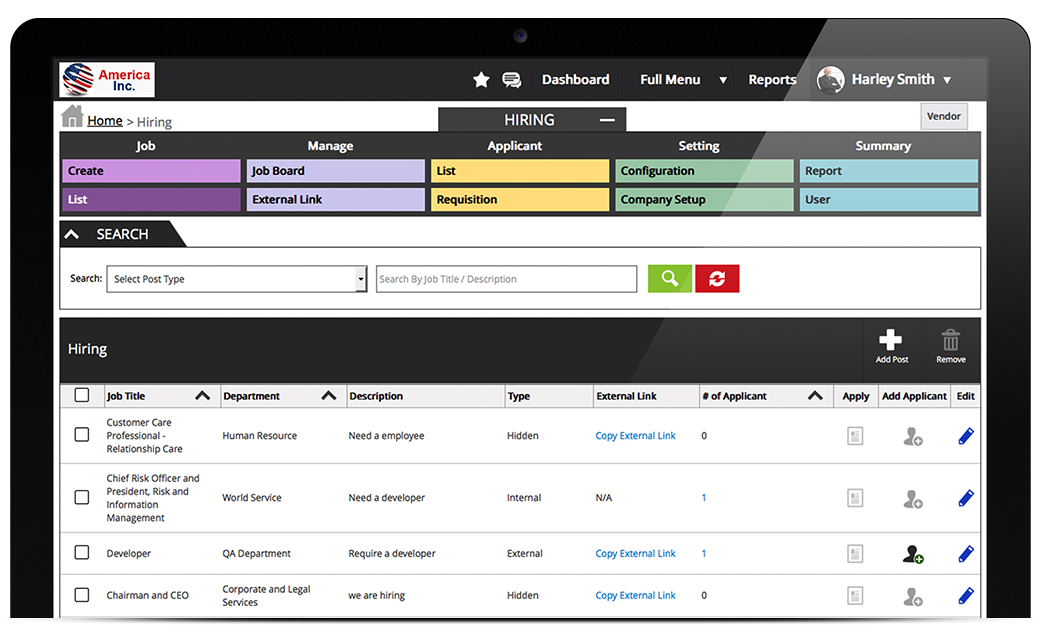Screen dimensions: 1042x634
Task: Click Apply icon for Developer row
Action: [855, 554]
